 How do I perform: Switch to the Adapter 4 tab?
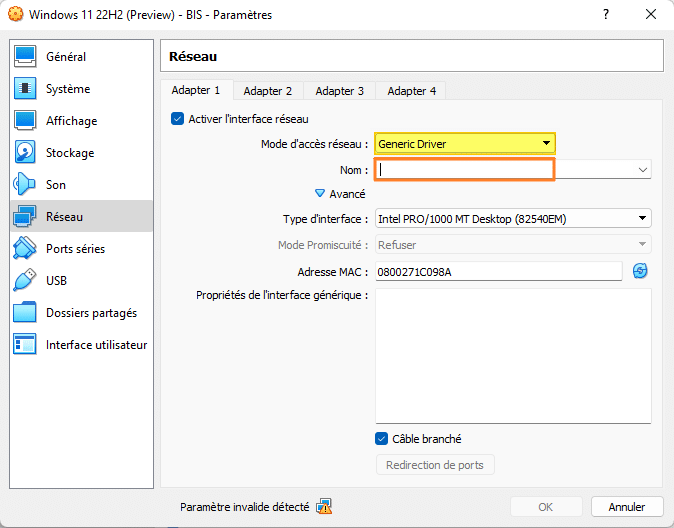tap(411, 91)
